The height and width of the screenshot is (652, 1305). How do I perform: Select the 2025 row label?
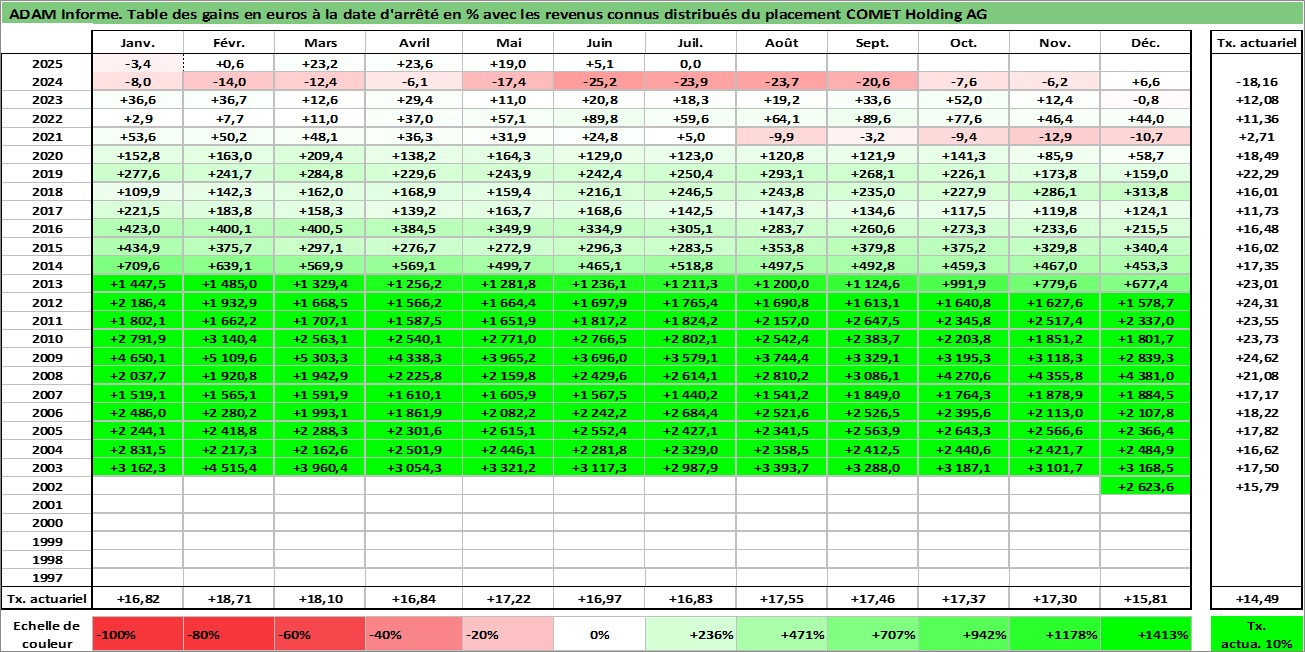tap(46, 63)
